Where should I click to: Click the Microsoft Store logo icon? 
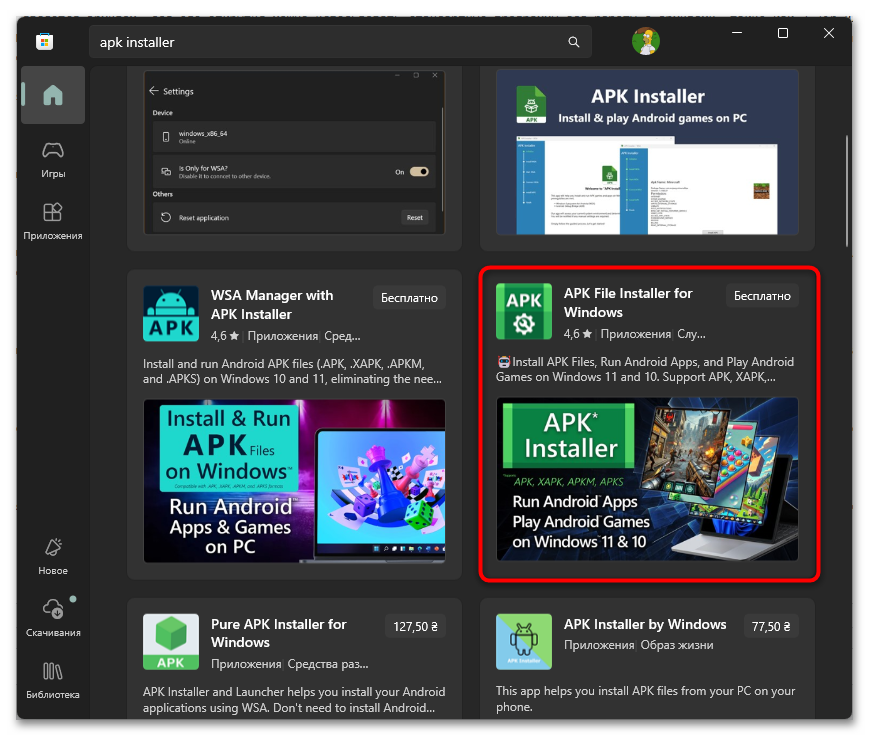pyautogui.click(x=44, y=42)
